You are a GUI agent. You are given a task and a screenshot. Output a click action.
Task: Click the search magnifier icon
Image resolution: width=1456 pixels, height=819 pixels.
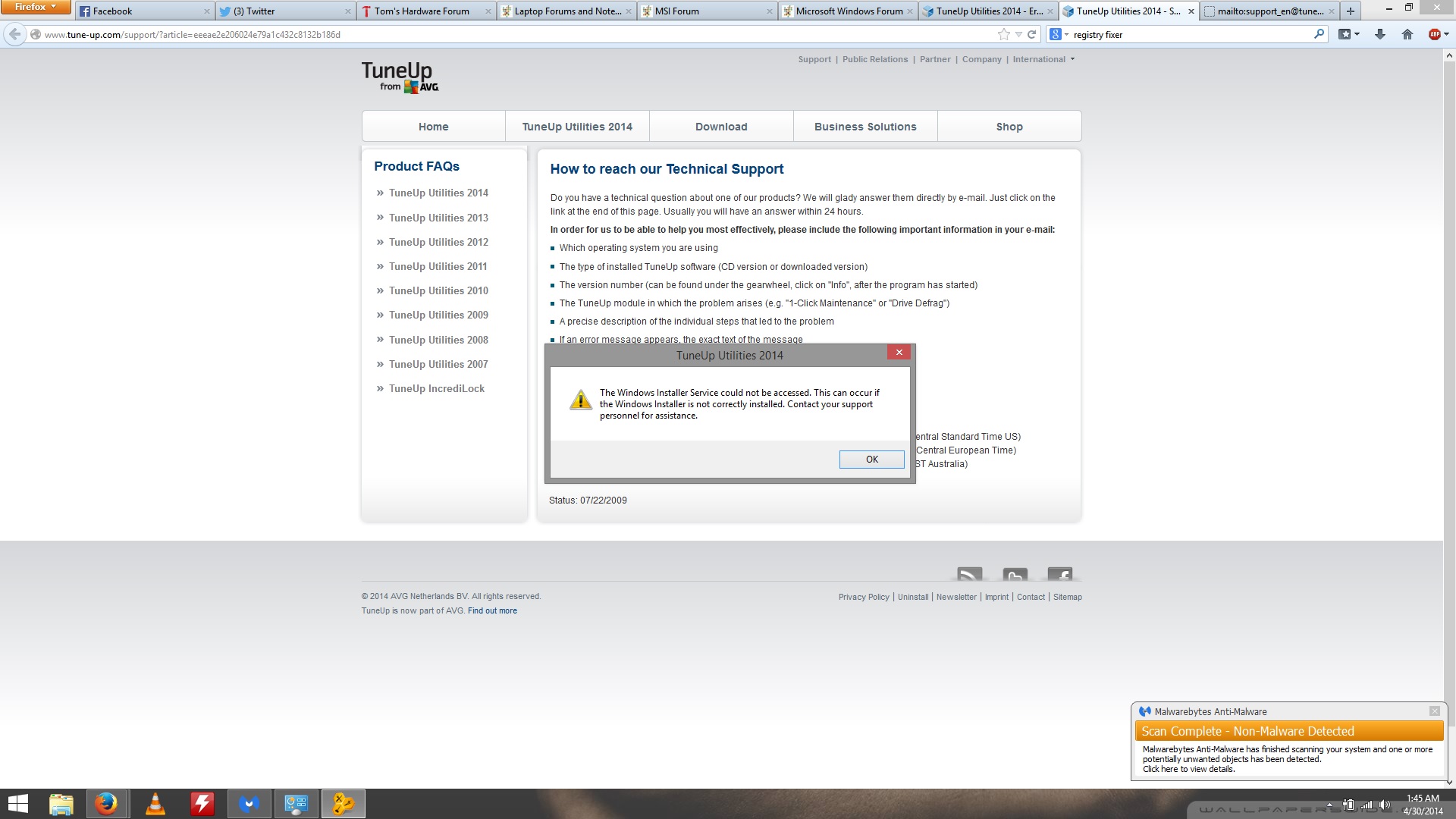[1319, 34]
